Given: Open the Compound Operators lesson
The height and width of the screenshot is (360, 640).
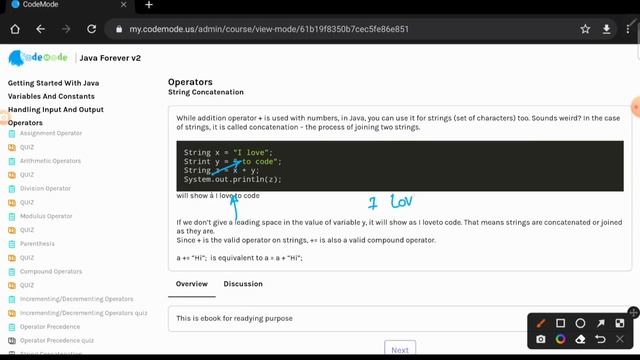Looking at the screenshot, I should [51, 271].
